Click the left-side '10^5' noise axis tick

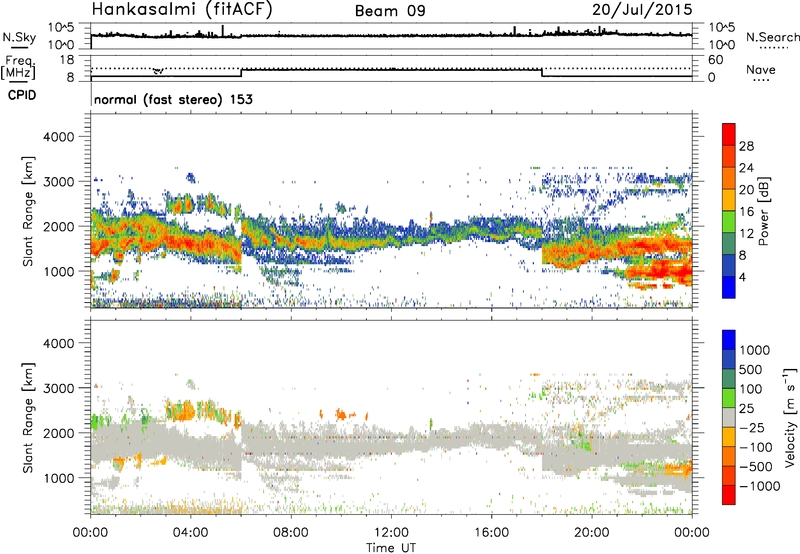61,28
